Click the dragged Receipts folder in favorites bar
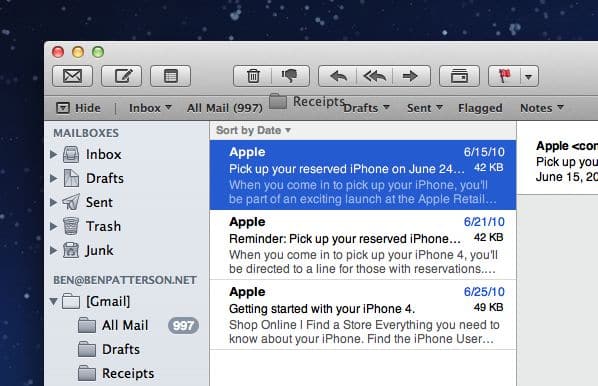This screenshot has width=598, height=386. pyautogui.click(x=307, y=101)
